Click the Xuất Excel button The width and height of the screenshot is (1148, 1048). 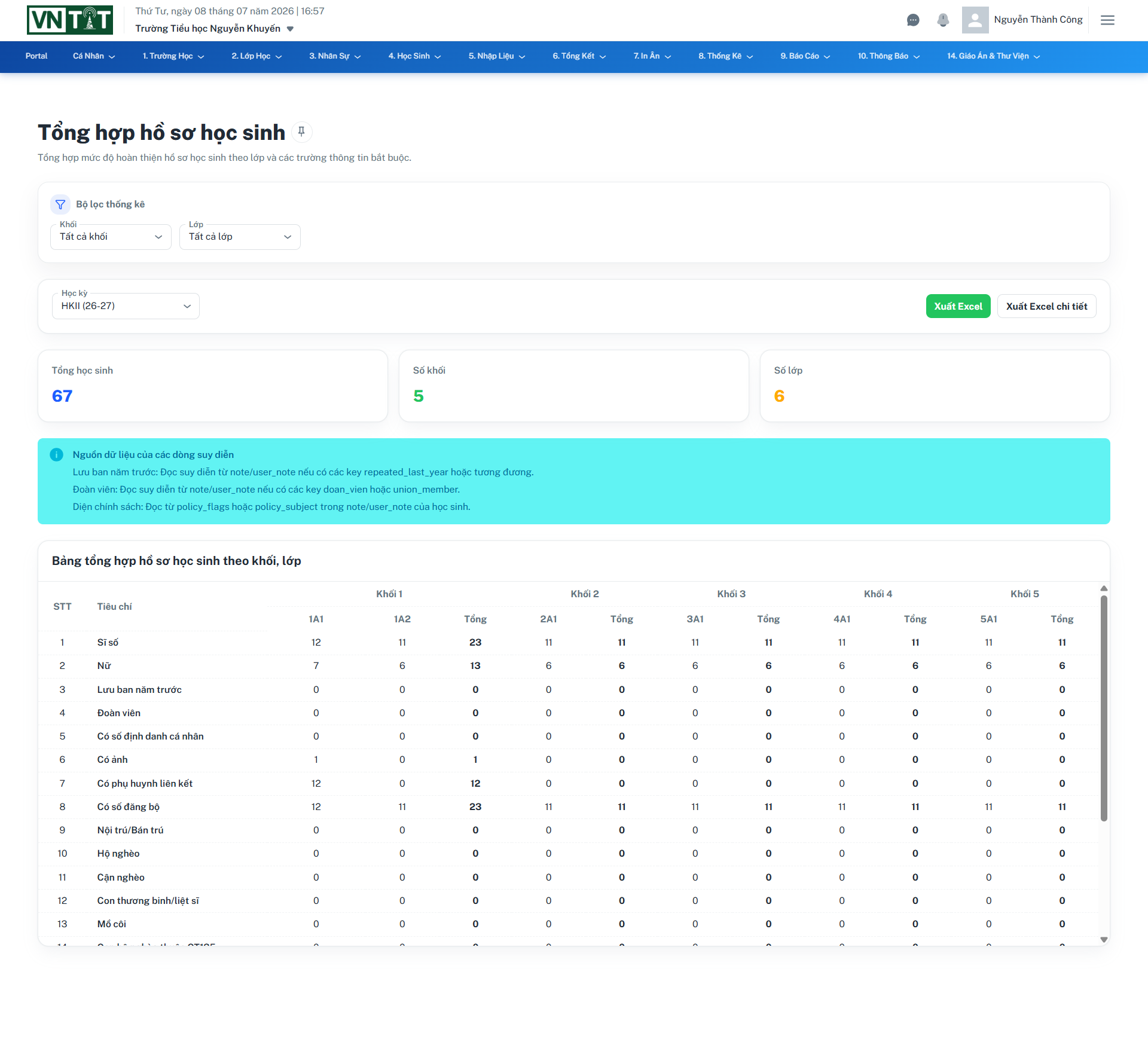tap(958, 306)
